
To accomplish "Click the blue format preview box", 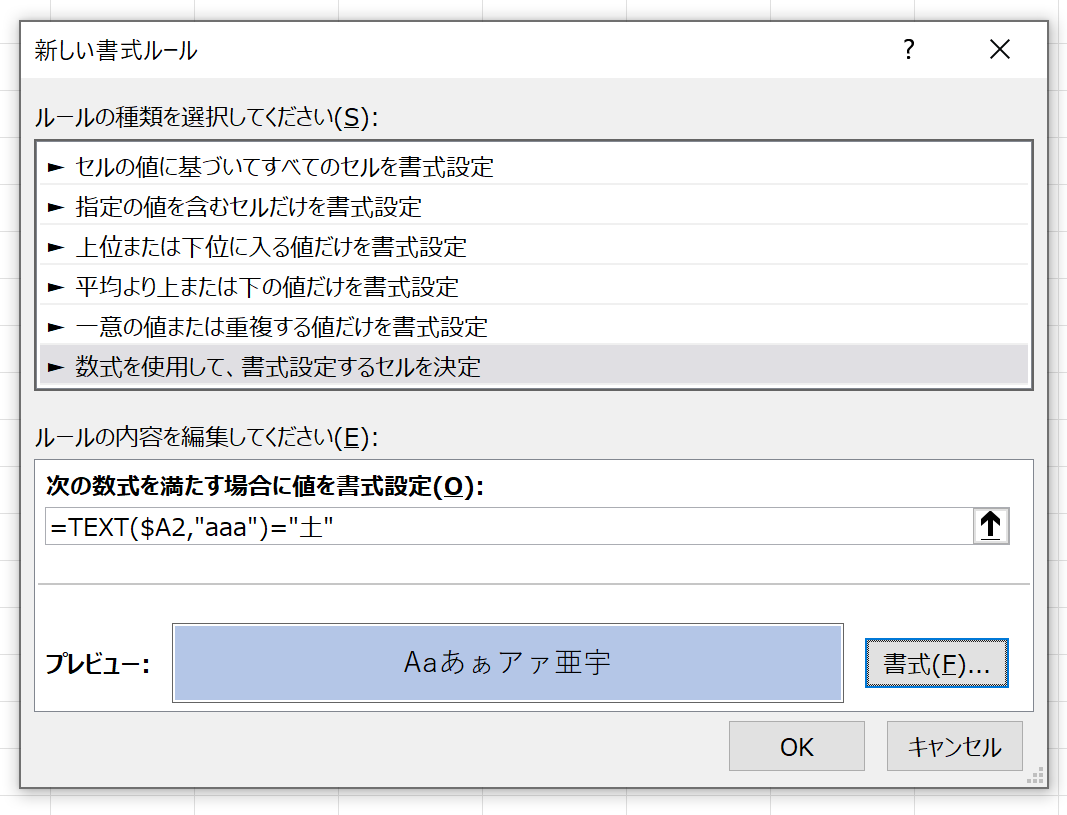I will pos(508,663).
